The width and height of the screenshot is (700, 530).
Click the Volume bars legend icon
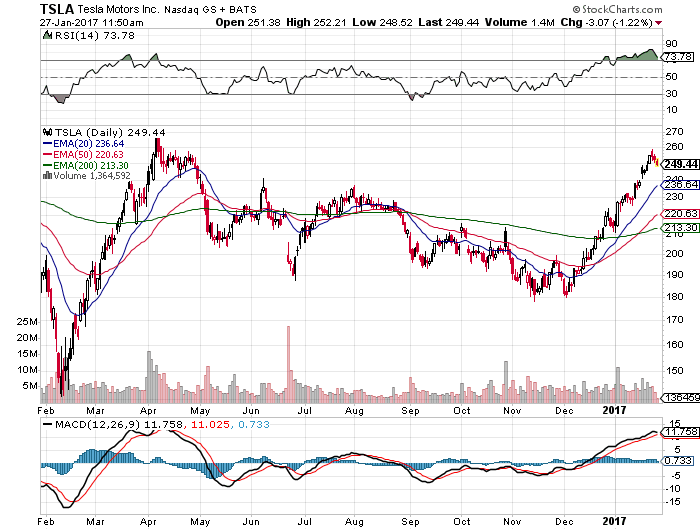47,175
